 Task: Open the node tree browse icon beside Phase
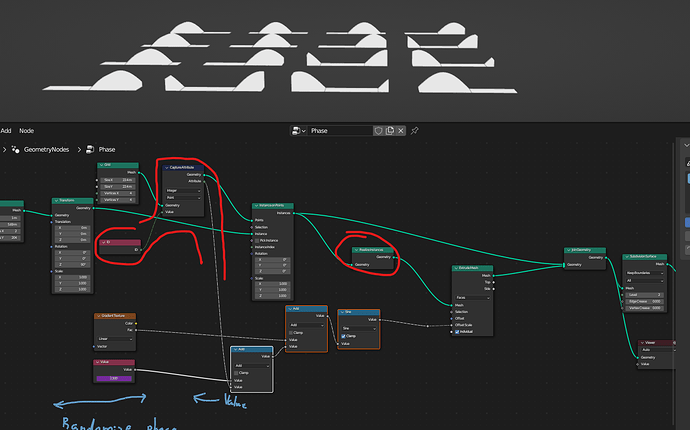coord(299,131)
